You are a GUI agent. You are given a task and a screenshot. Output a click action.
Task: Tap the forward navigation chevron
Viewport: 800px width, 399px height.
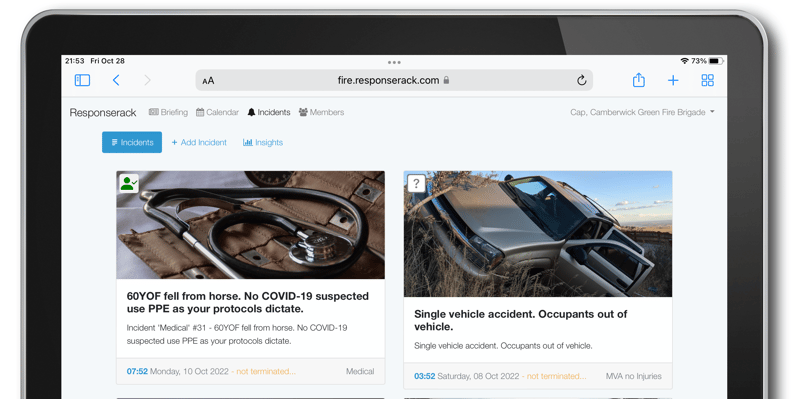pyautogui.click(x=147, y=80)
